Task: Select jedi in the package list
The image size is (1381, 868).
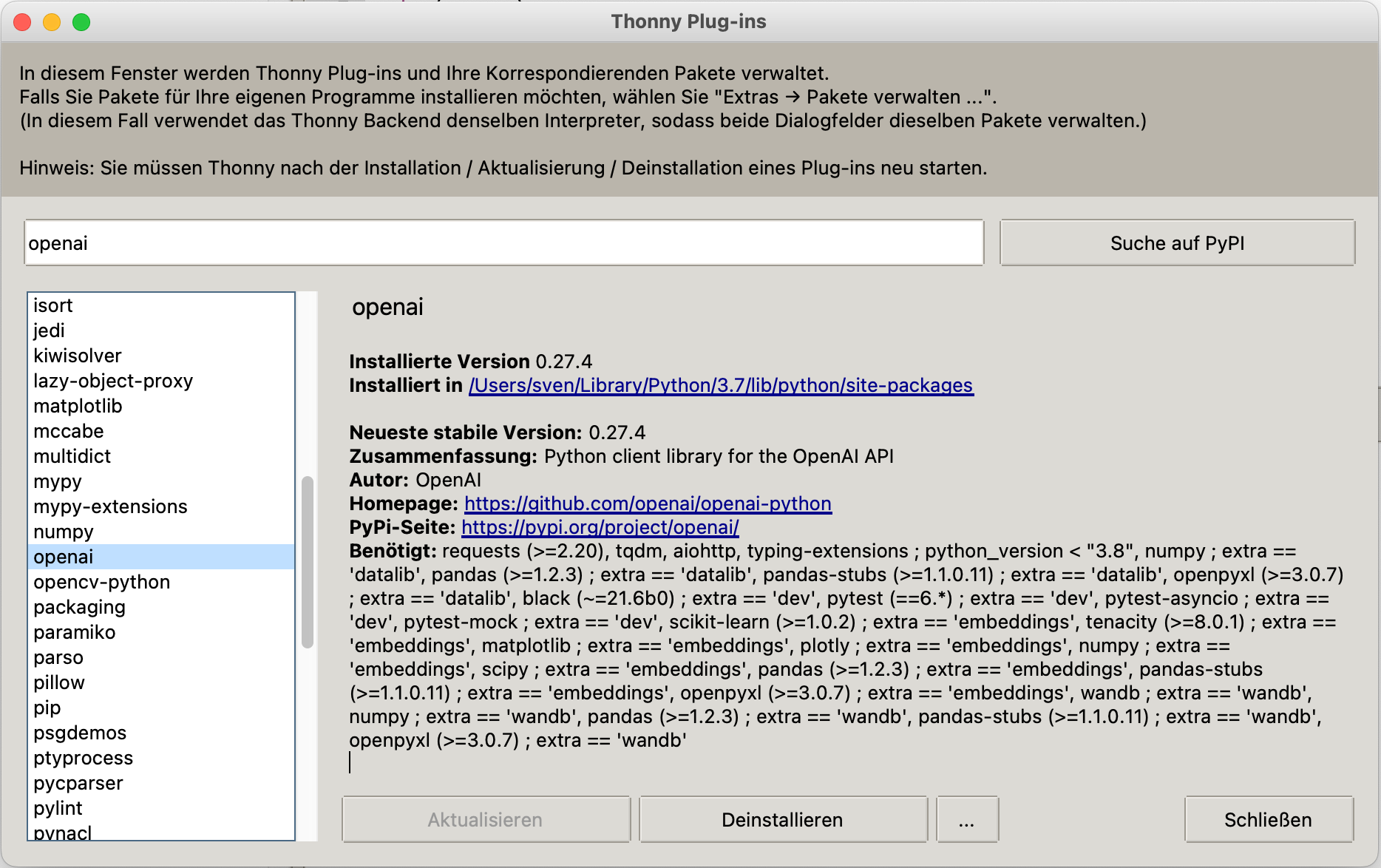Action: (x=161, y=330)
